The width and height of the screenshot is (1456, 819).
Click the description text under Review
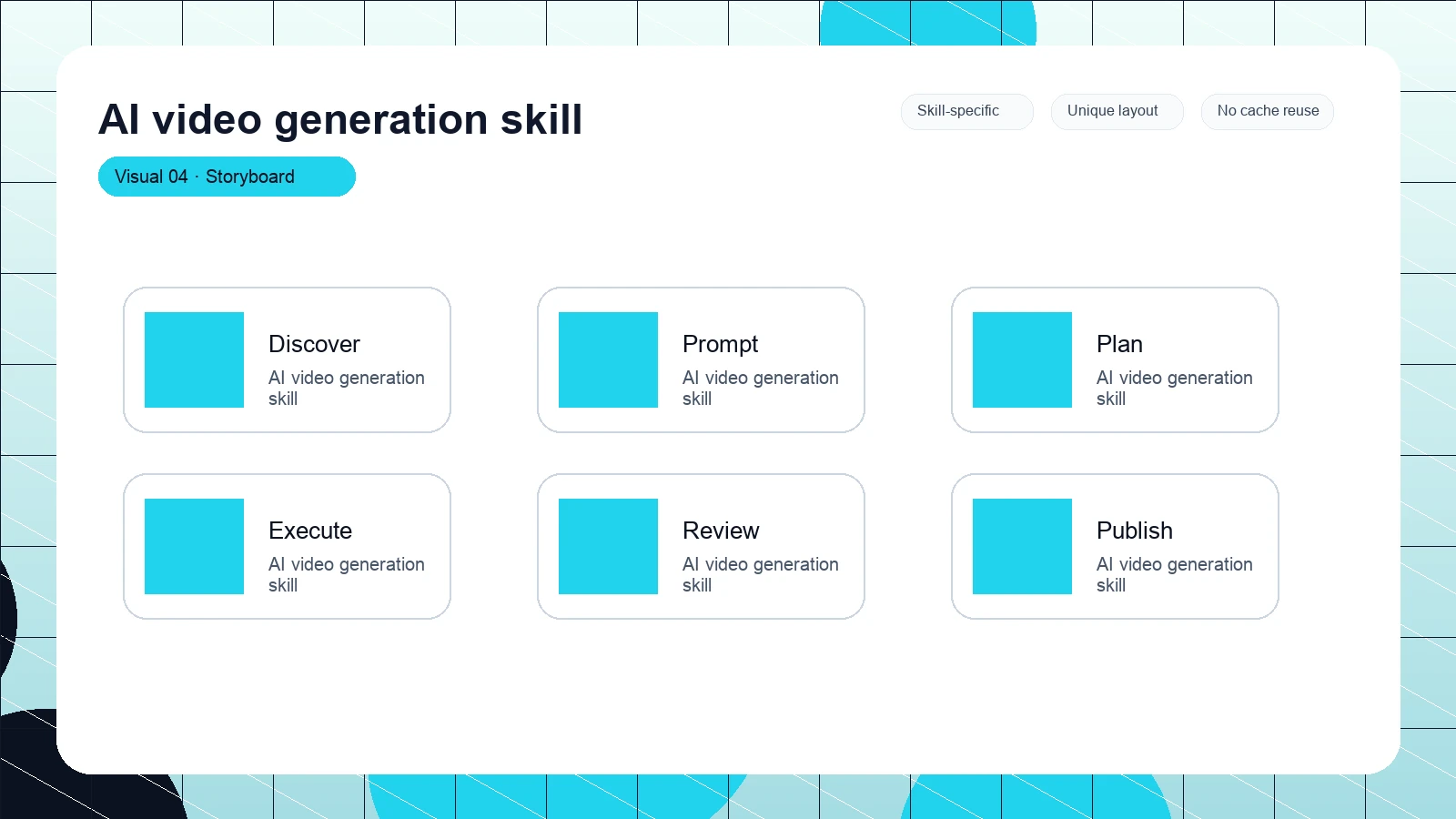(x=761, y=574)
